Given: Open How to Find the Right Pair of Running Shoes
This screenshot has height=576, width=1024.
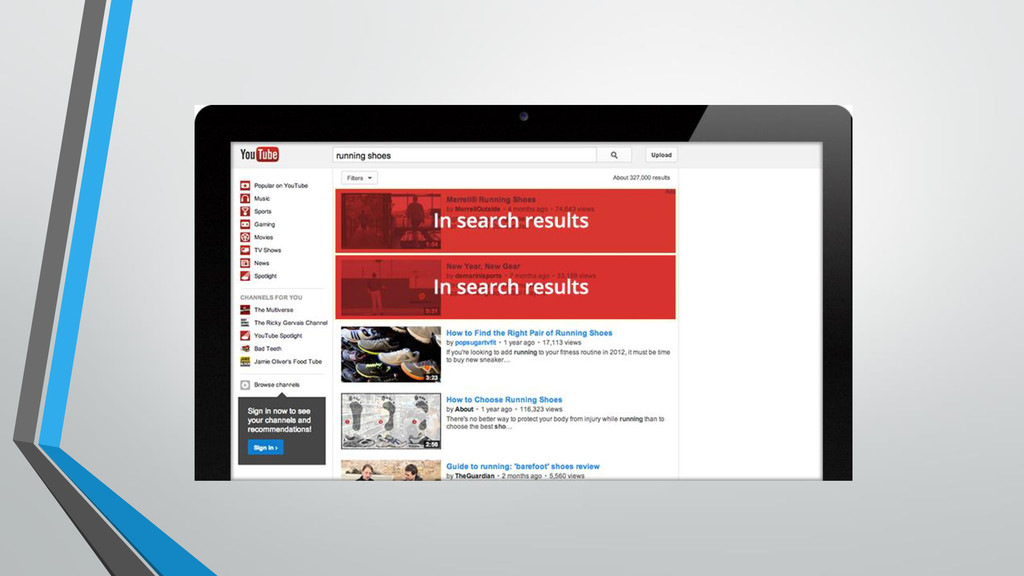Looking at the screenshot, I should (x=529, y=333).
